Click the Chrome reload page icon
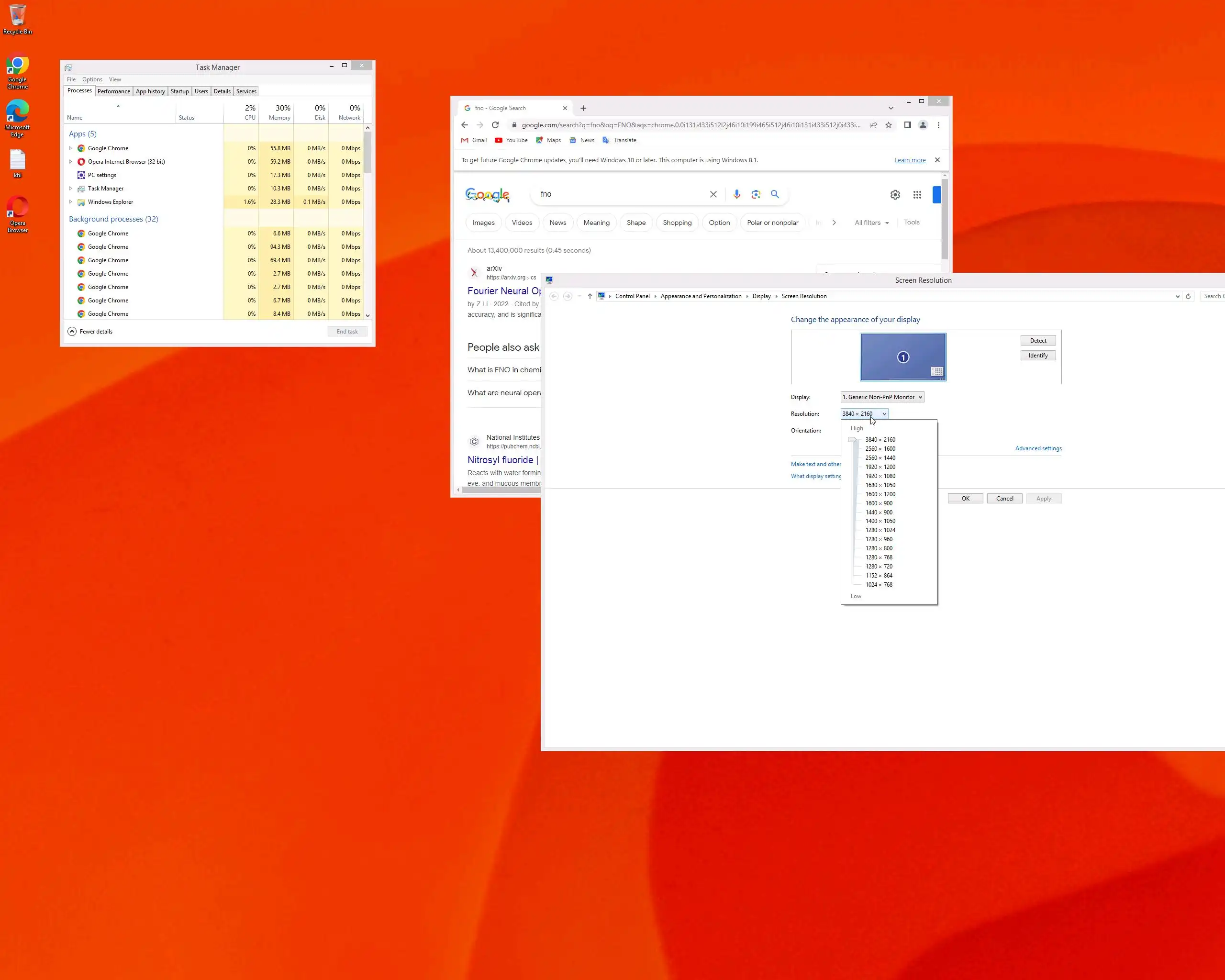Viewport: 1225px width, 980px height. (x=495, y=125)
